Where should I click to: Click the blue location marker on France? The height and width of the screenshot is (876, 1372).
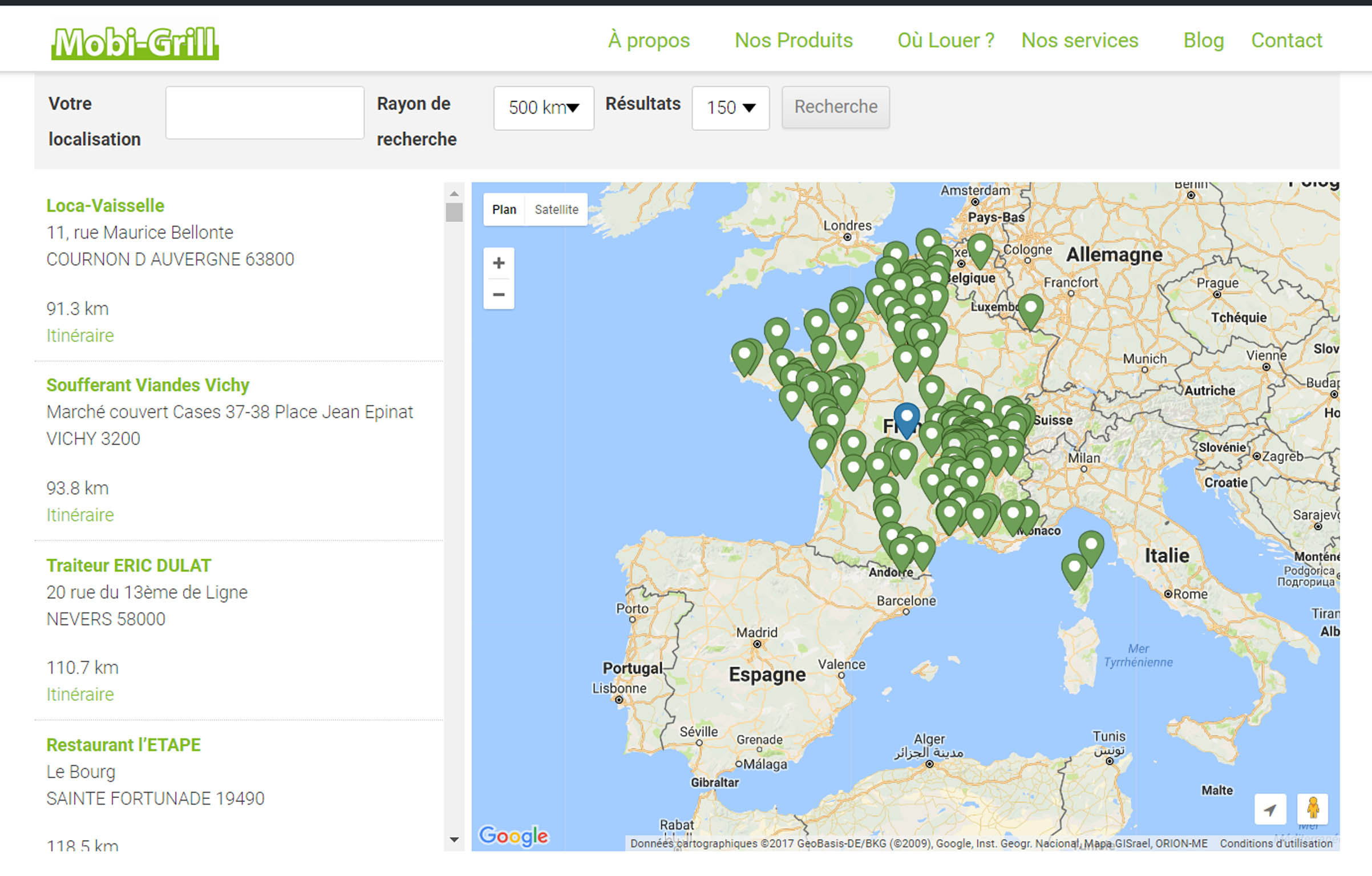tap(906, 419)
